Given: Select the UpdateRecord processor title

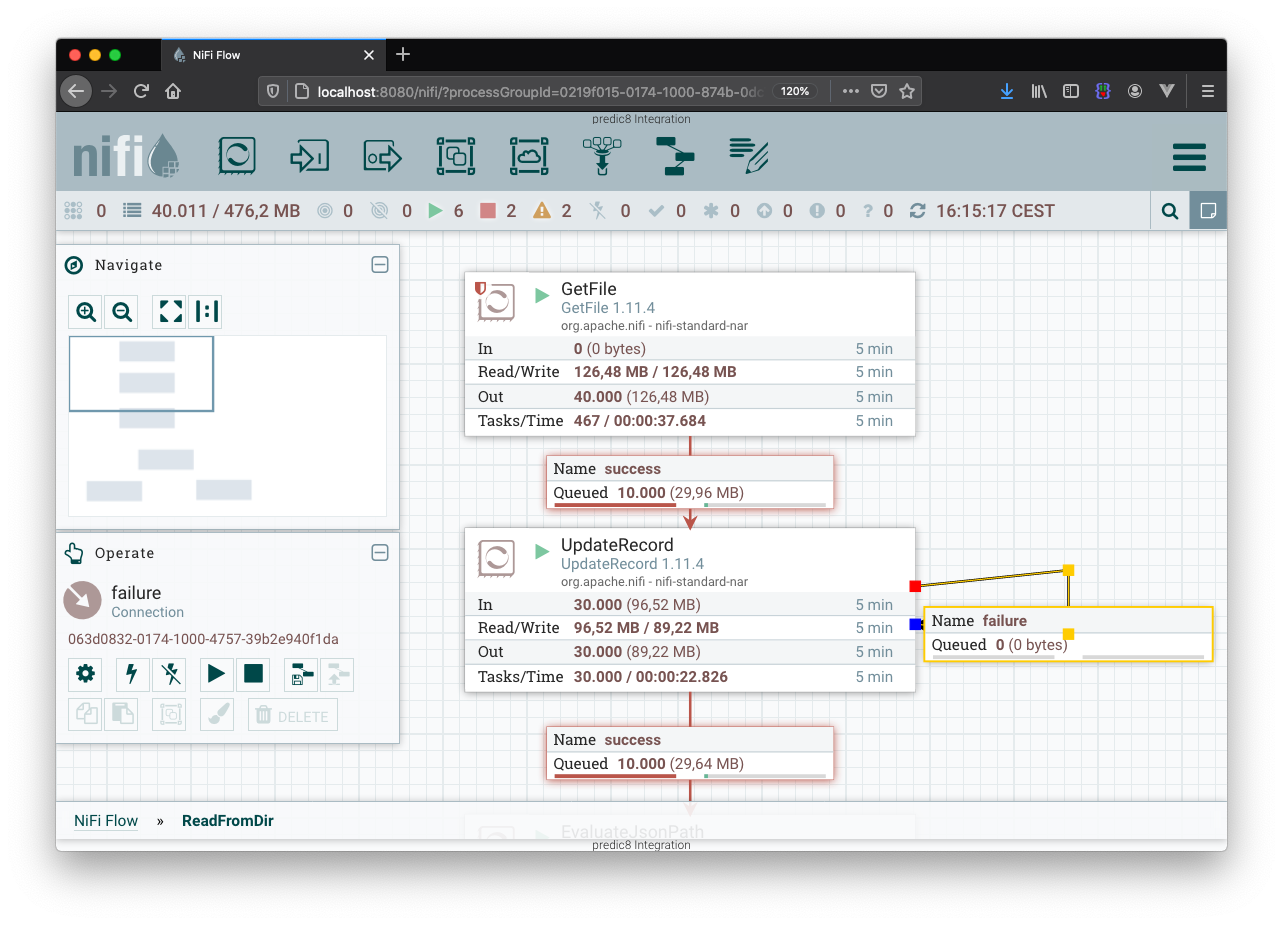Looking at the screenshot, I should pos(617,545).
